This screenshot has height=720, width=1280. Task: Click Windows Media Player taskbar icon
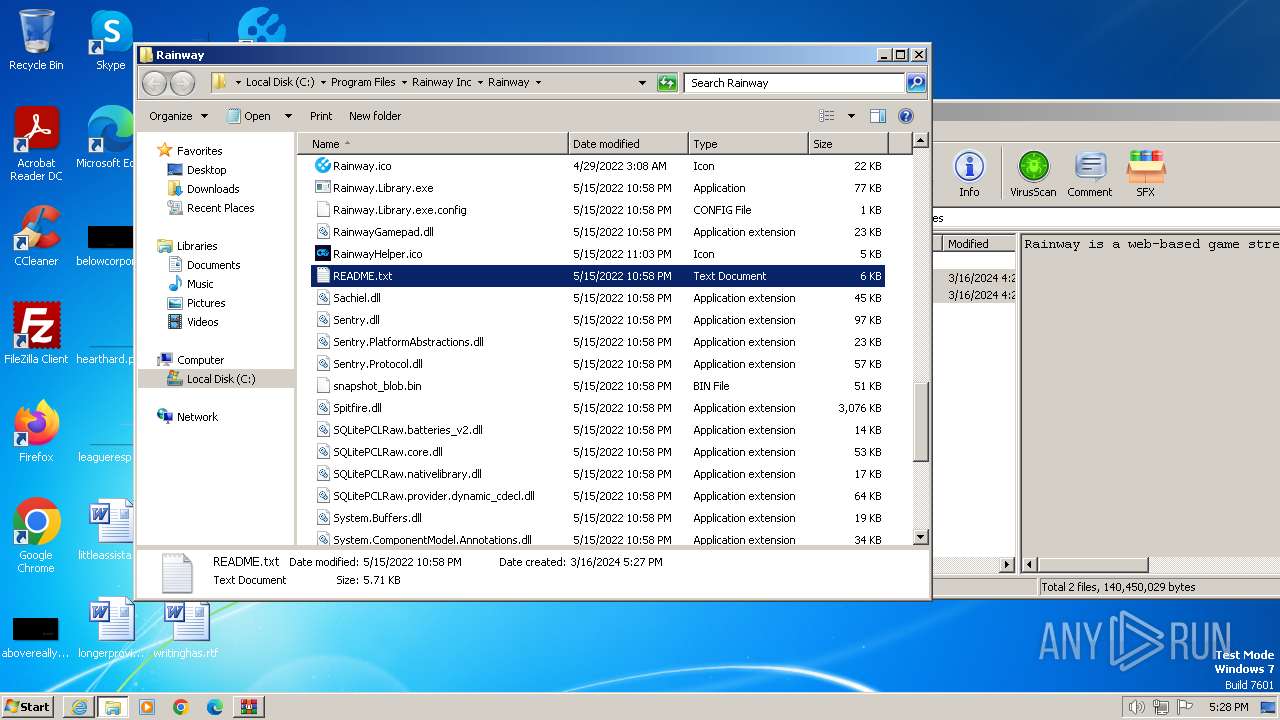tap(147, 707)
